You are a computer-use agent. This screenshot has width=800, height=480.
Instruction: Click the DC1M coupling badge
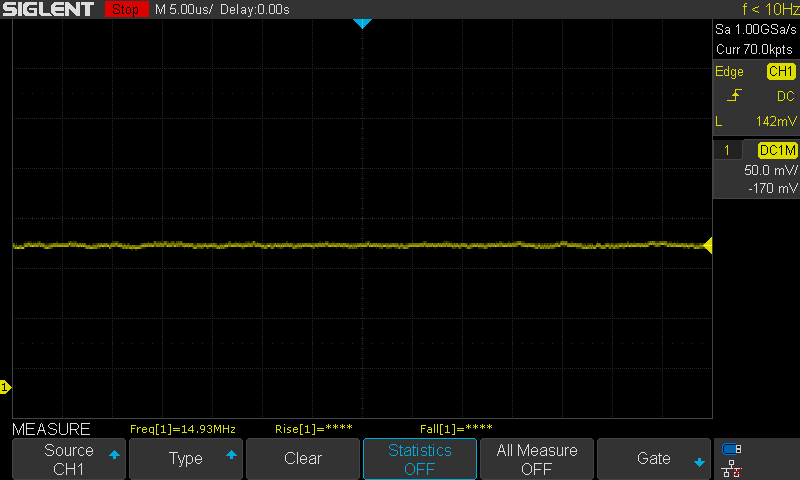point(778,150)
